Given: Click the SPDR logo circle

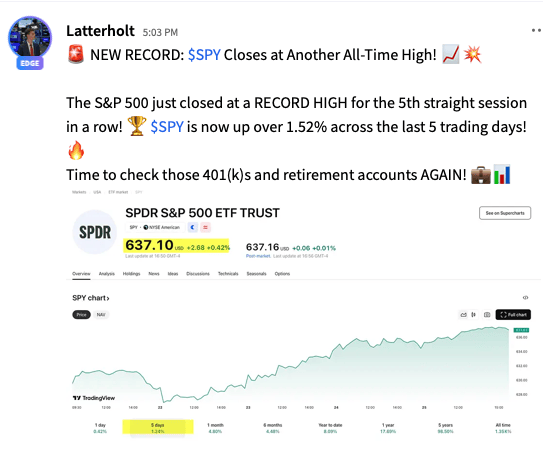Looking at the screenshot, I should [x=95, y=232].
